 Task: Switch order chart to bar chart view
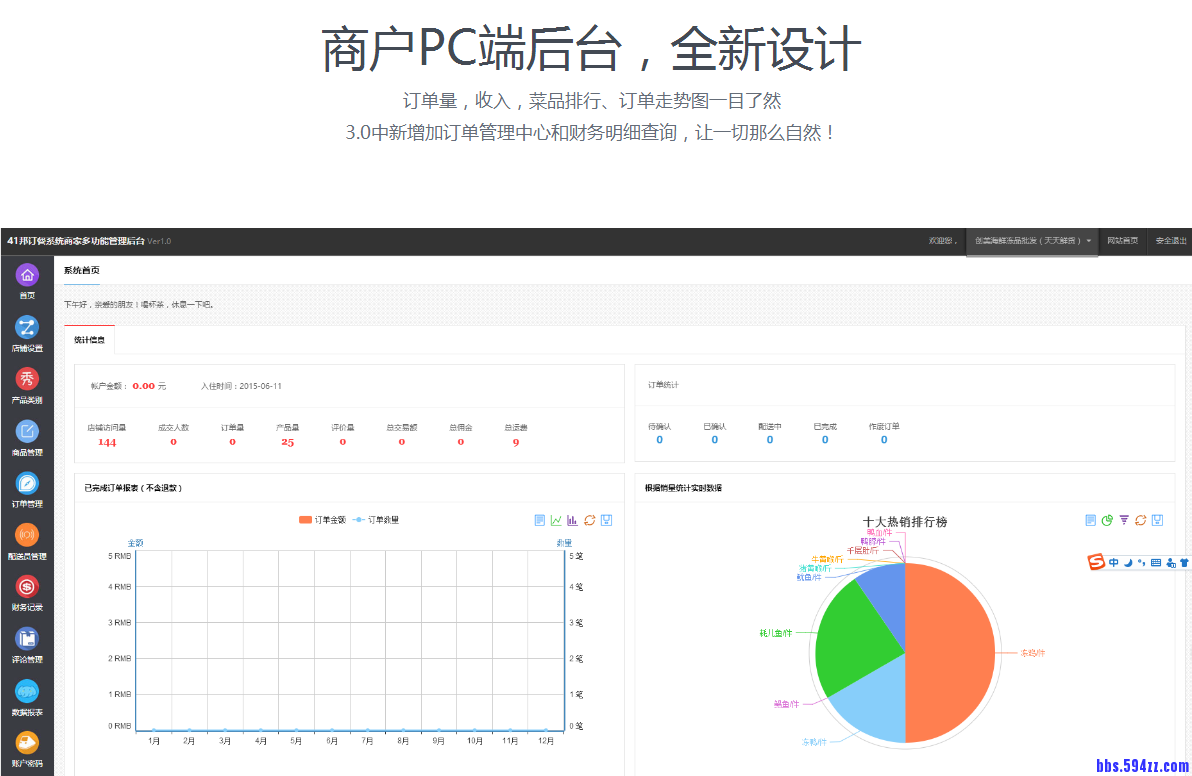point(573,520)
